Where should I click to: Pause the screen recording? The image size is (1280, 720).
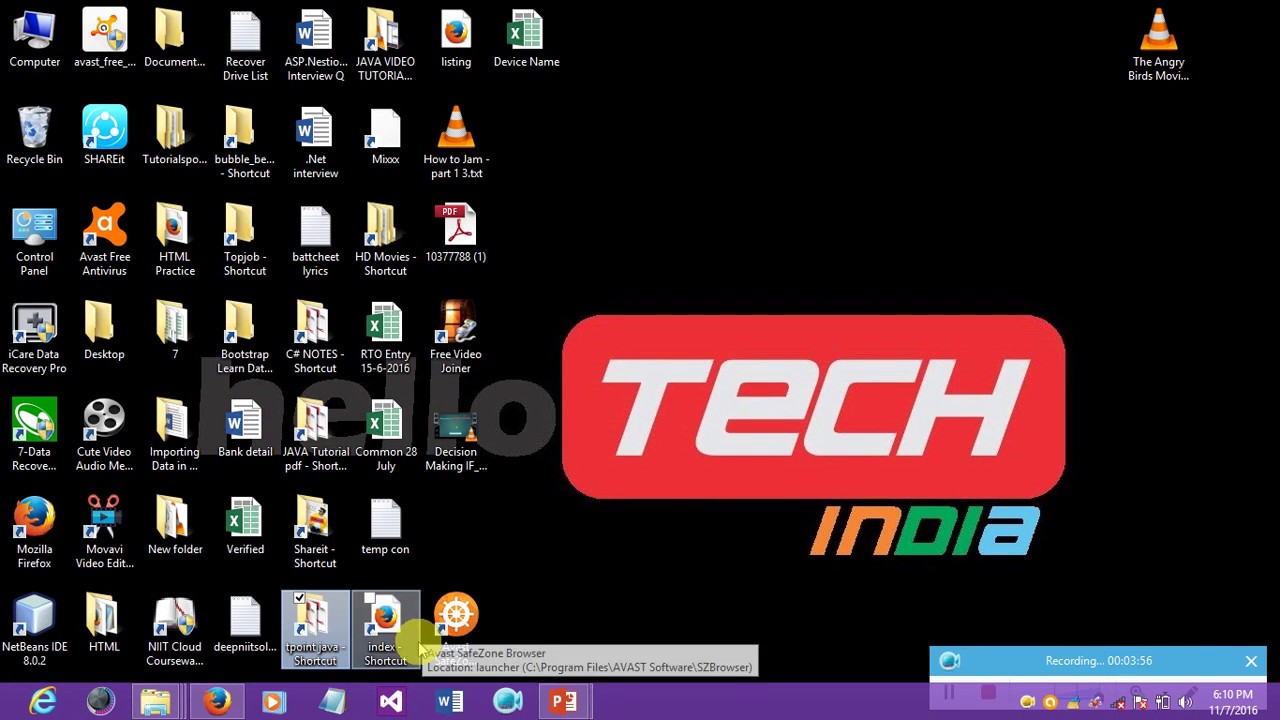948,692
